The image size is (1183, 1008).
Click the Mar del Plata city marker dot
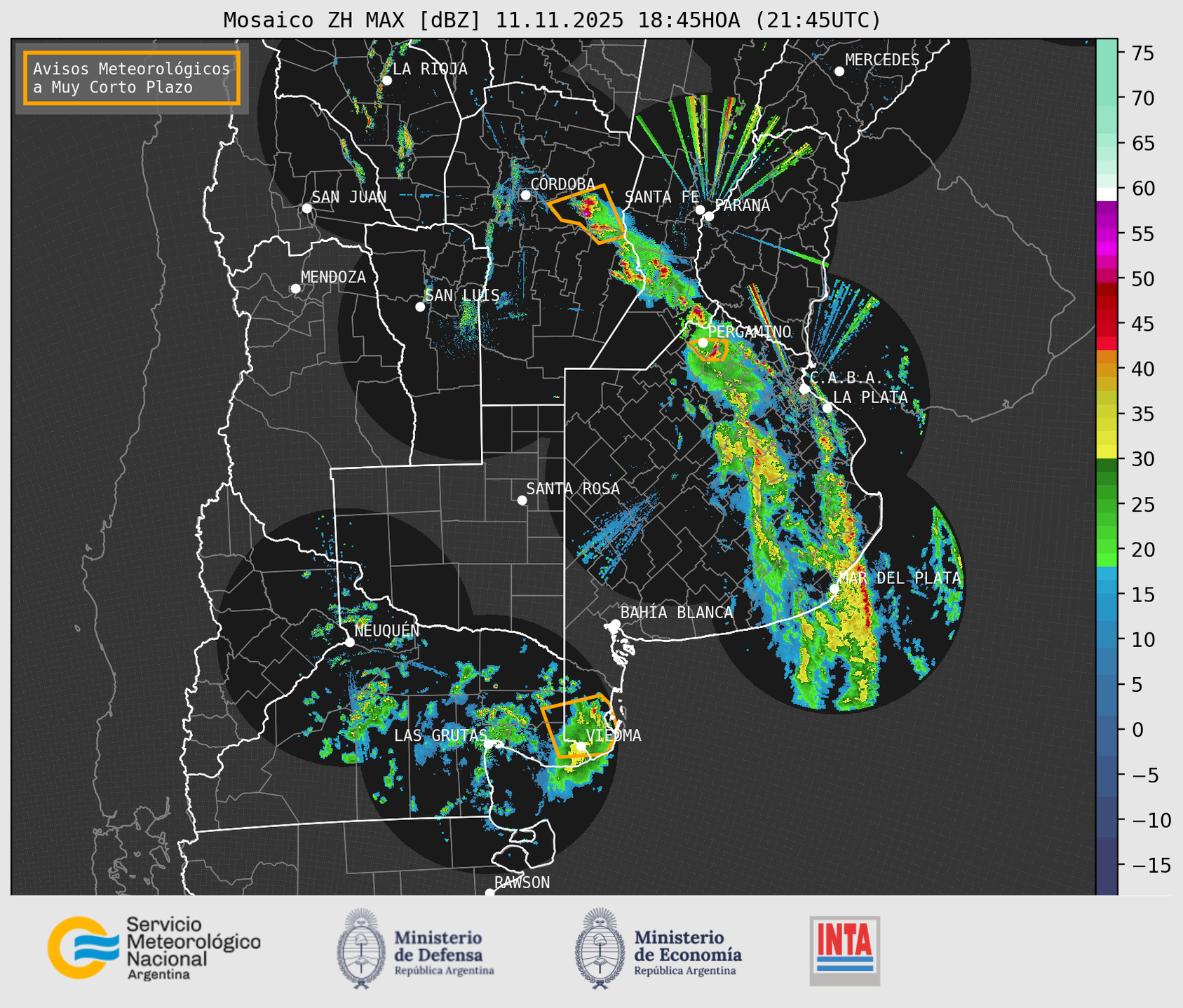pos(834,589)
